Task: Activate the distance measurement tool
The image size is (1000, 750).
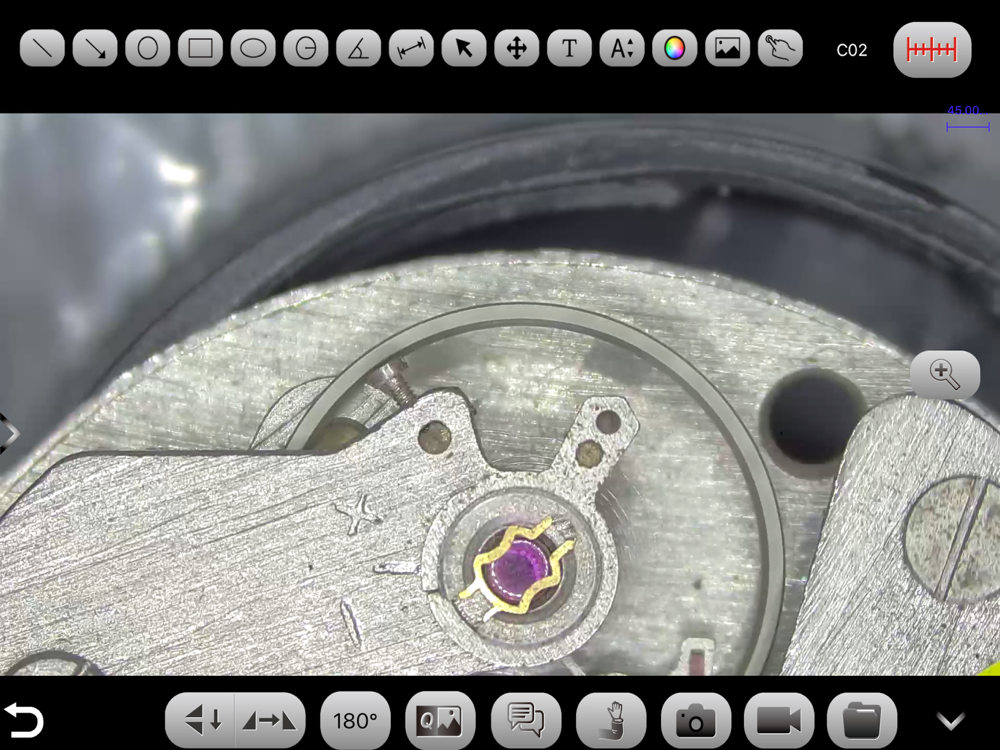Action: [x=411, y=48]
